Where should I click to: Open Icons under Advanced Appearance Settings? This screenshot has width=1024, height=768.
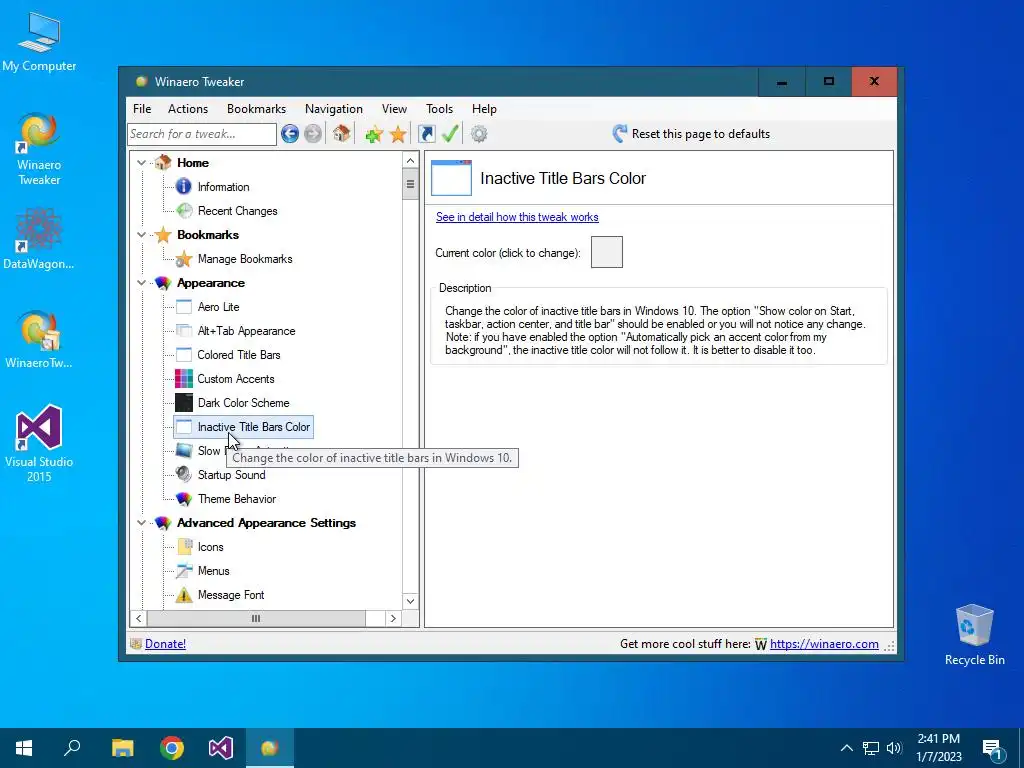210,547
